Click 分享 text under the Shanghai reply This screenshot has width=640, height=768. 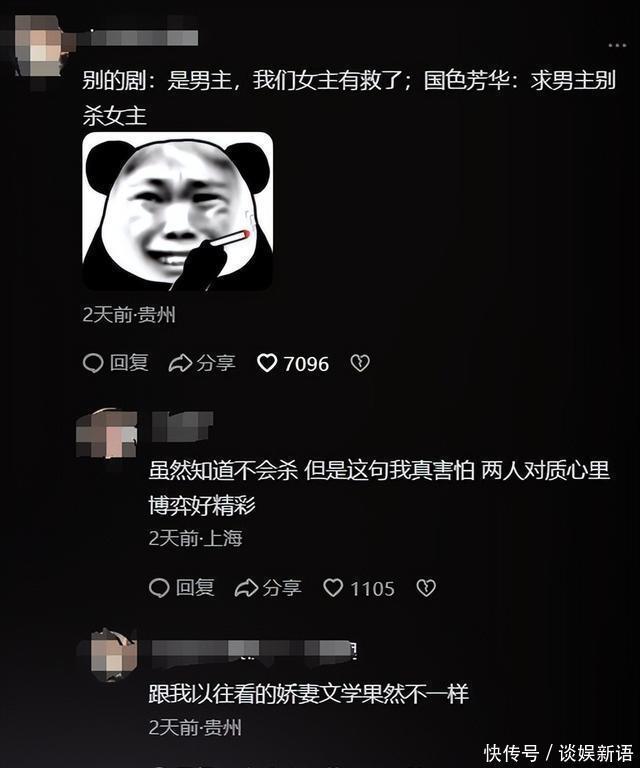(x=282, y=587)
